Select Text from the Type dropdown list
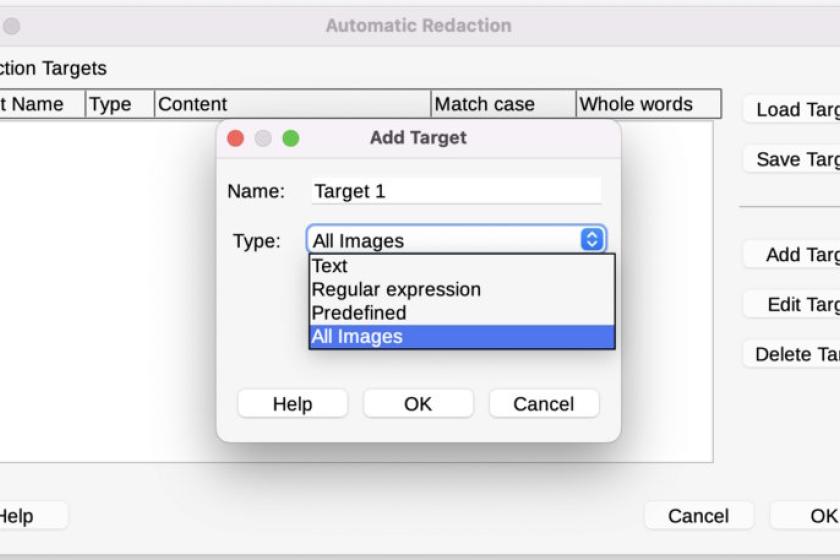Screen dimensions: 840x560 pos(462,266)
